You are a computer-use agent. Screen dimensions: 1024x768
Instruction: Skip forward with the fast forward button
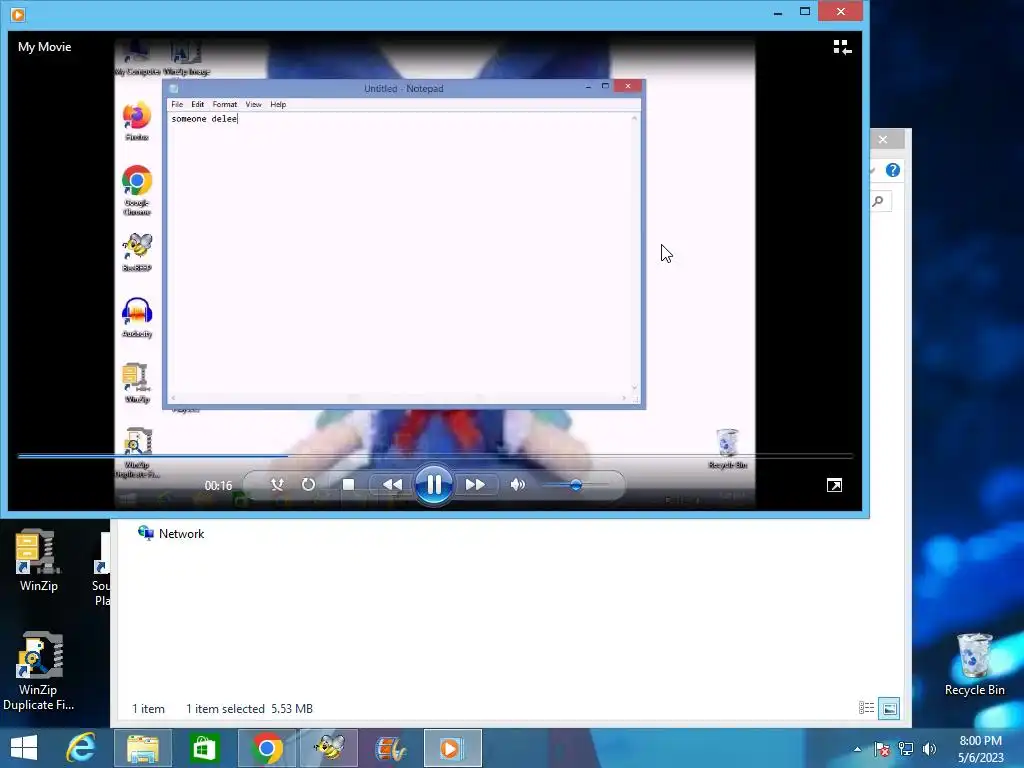click(475, 485)
